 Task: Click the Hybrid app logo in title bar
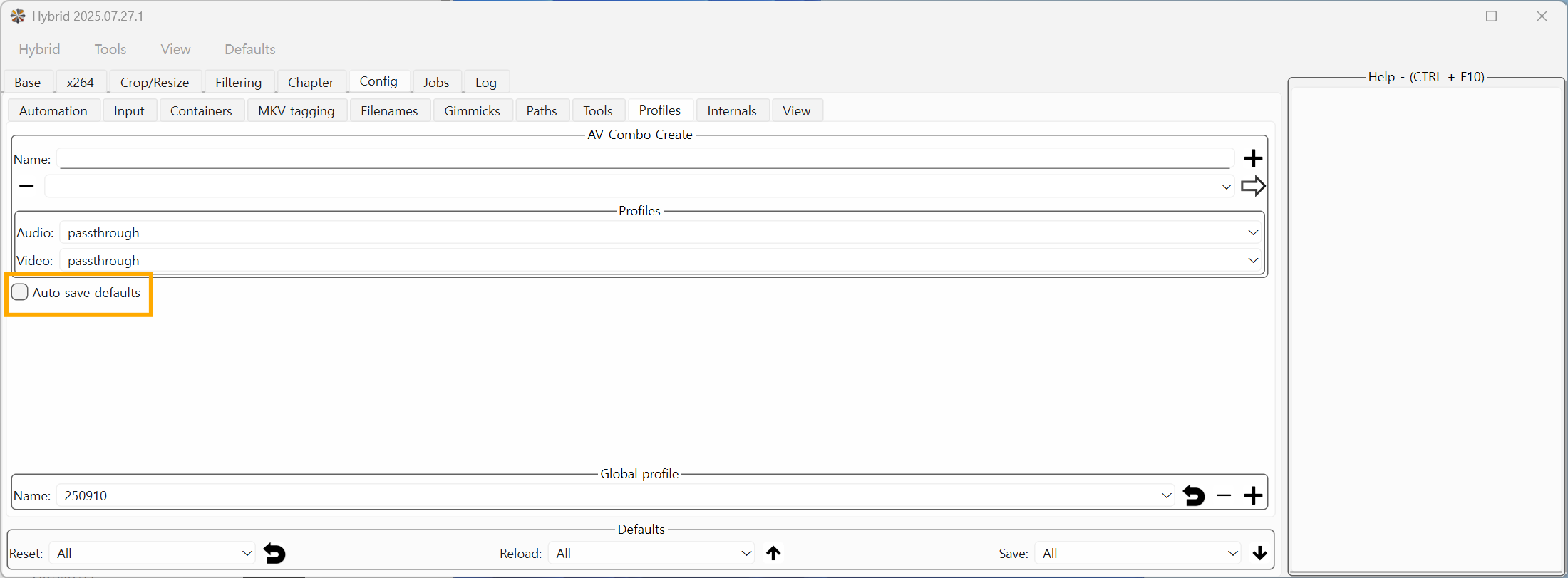point(18,16)
